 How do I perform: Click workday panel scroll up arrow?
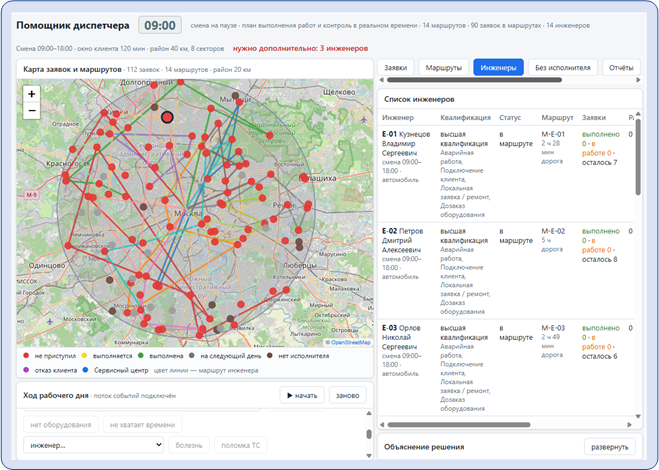pos(369,414)
